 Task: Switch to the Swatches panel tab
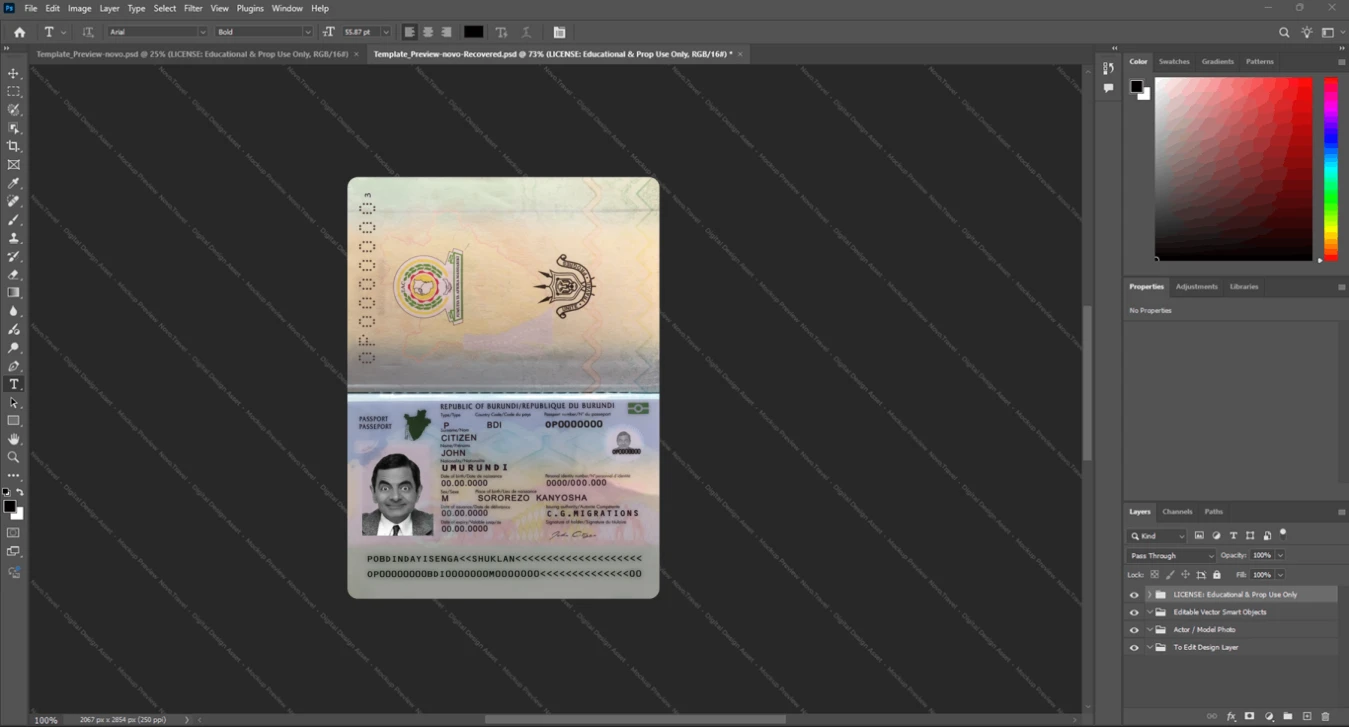1174,62
